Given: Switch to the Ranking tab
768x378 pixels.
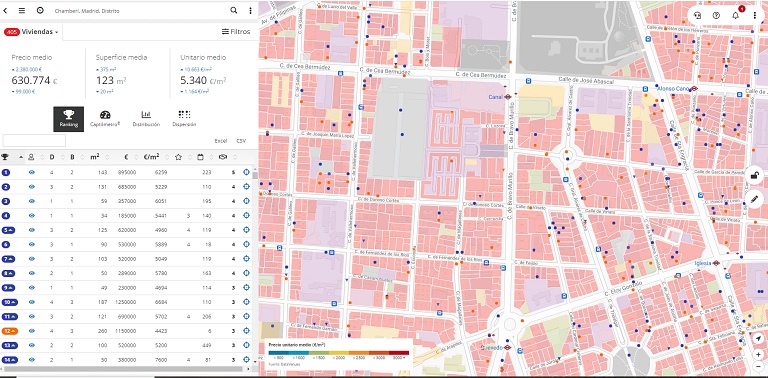Looking at the screenshot, I should tap(69, 119).
